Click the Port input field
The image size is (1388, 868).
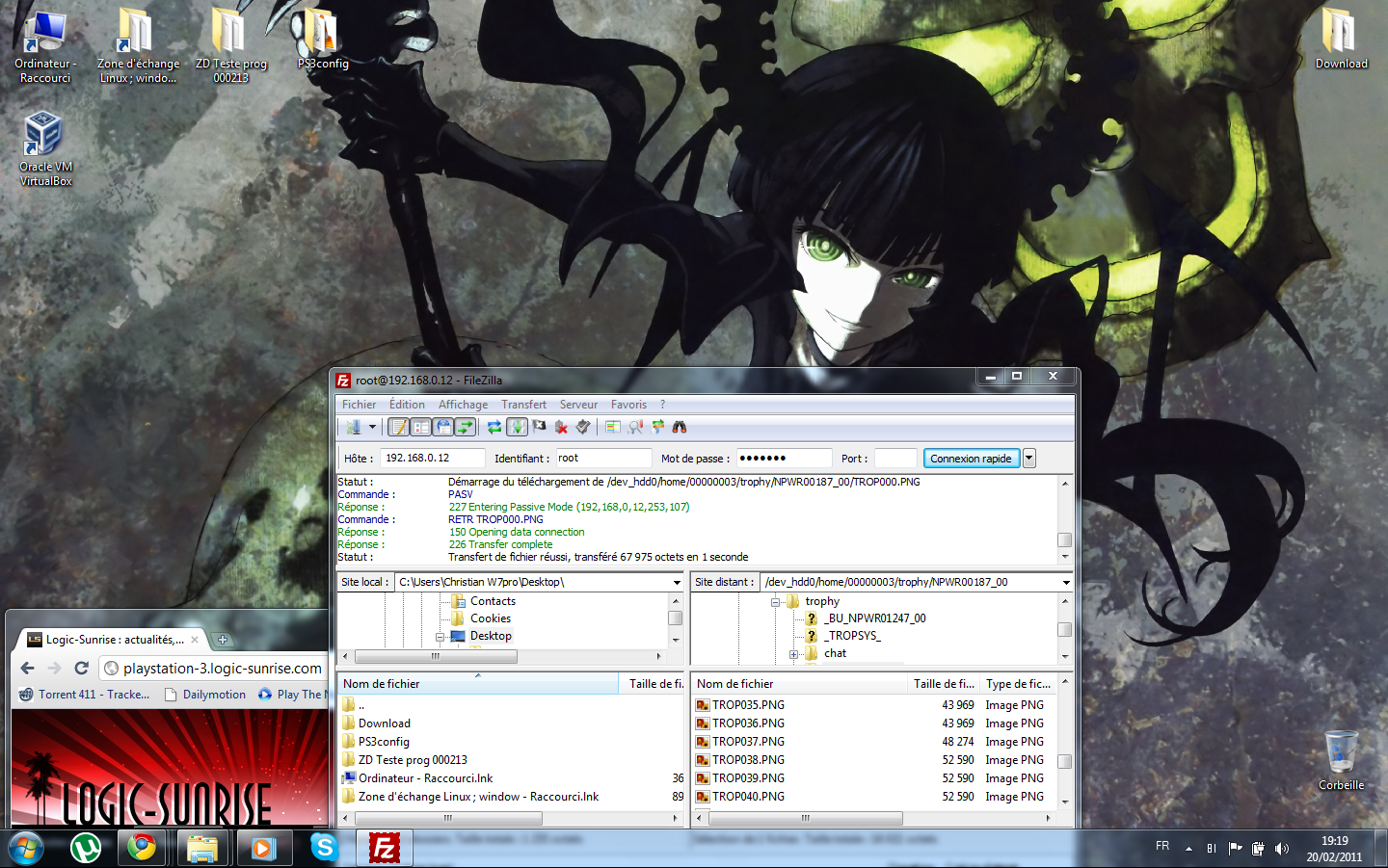click(x=895, y=459)
